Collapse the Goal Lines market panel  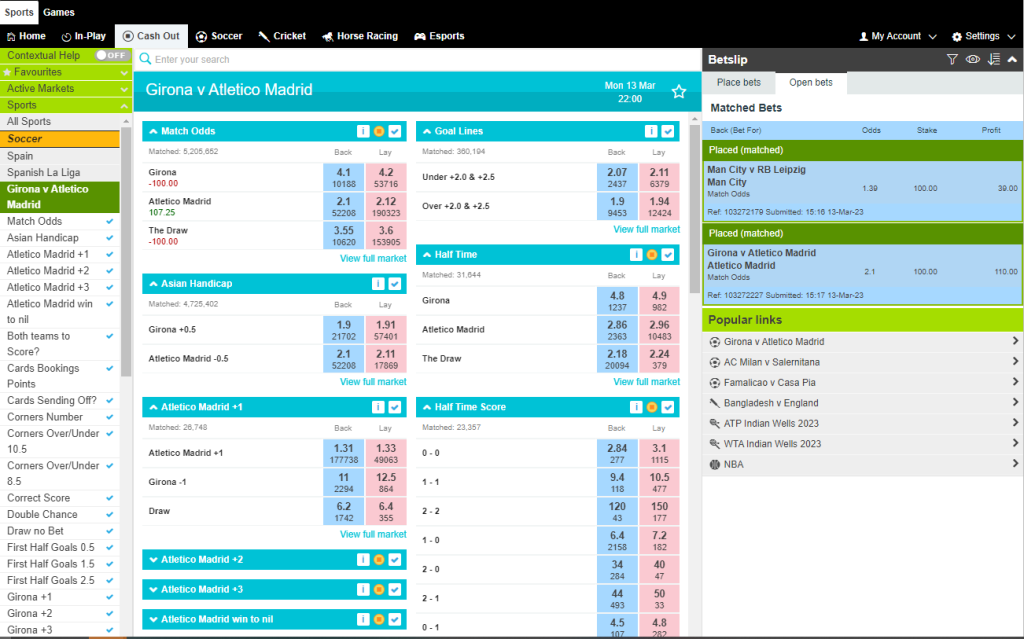pos(427,131)
